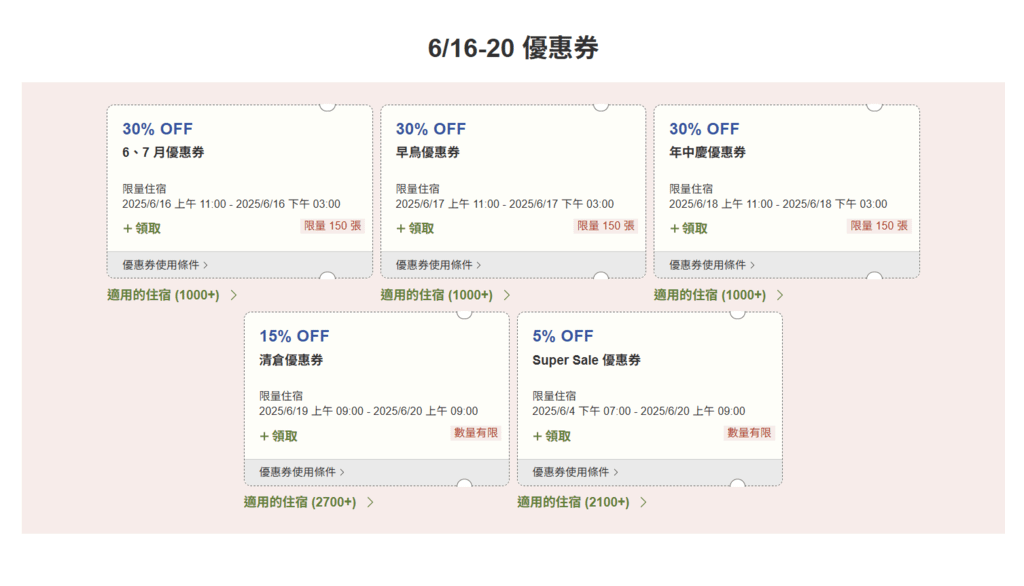Claim the 年中慶優惠券 coupon with 領取
The height and width of the screenshot is (586, 1024).
point(688,229)
